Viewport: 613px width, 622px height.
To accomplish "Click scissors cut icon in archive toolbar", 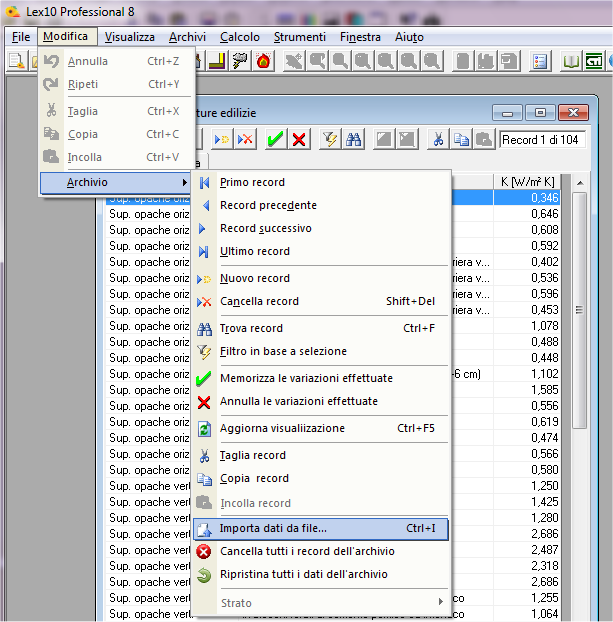I will [438, 139].
